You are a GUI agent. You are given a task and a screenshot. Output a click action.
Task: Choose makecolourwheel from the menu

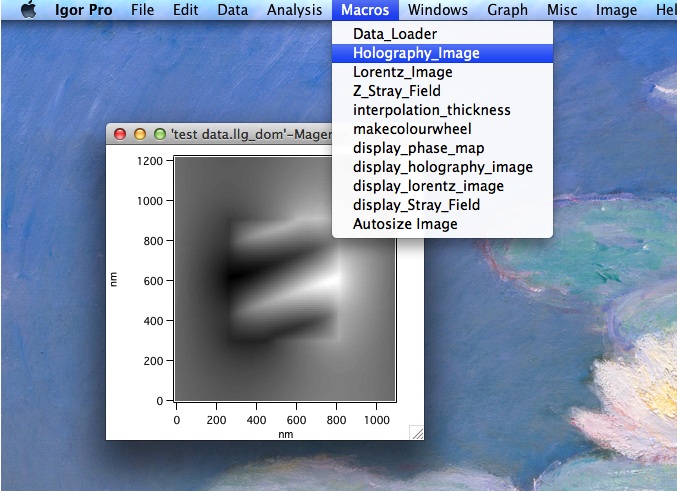[412, 129]
